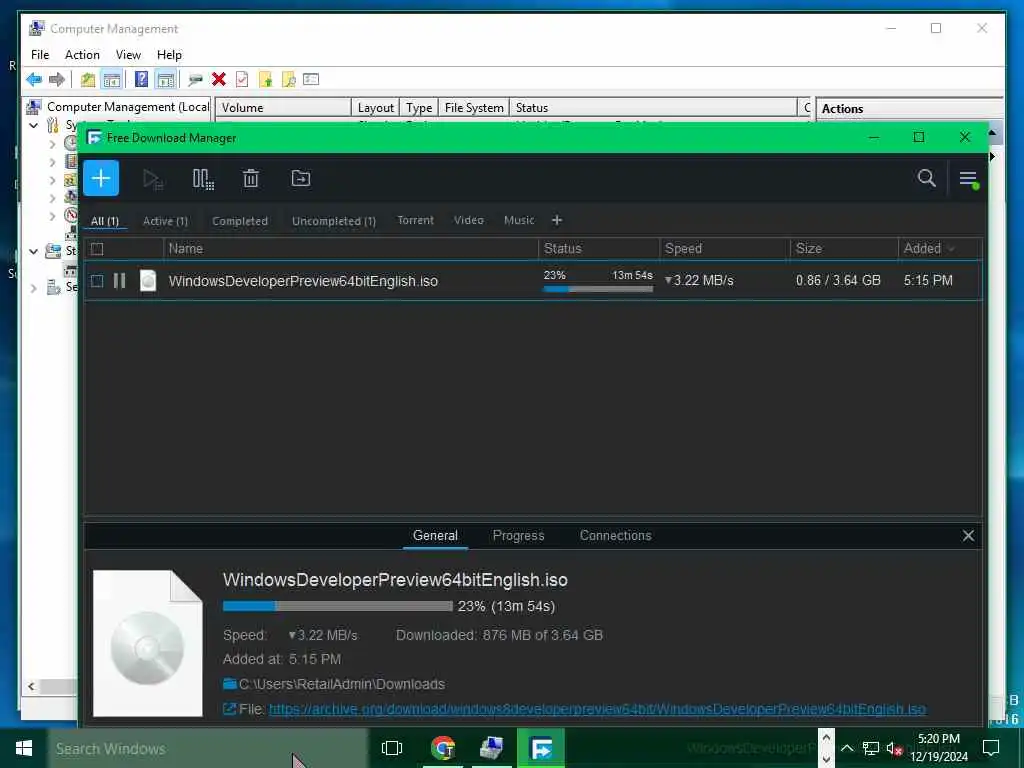Click the start download play icon

pos(152,178)
